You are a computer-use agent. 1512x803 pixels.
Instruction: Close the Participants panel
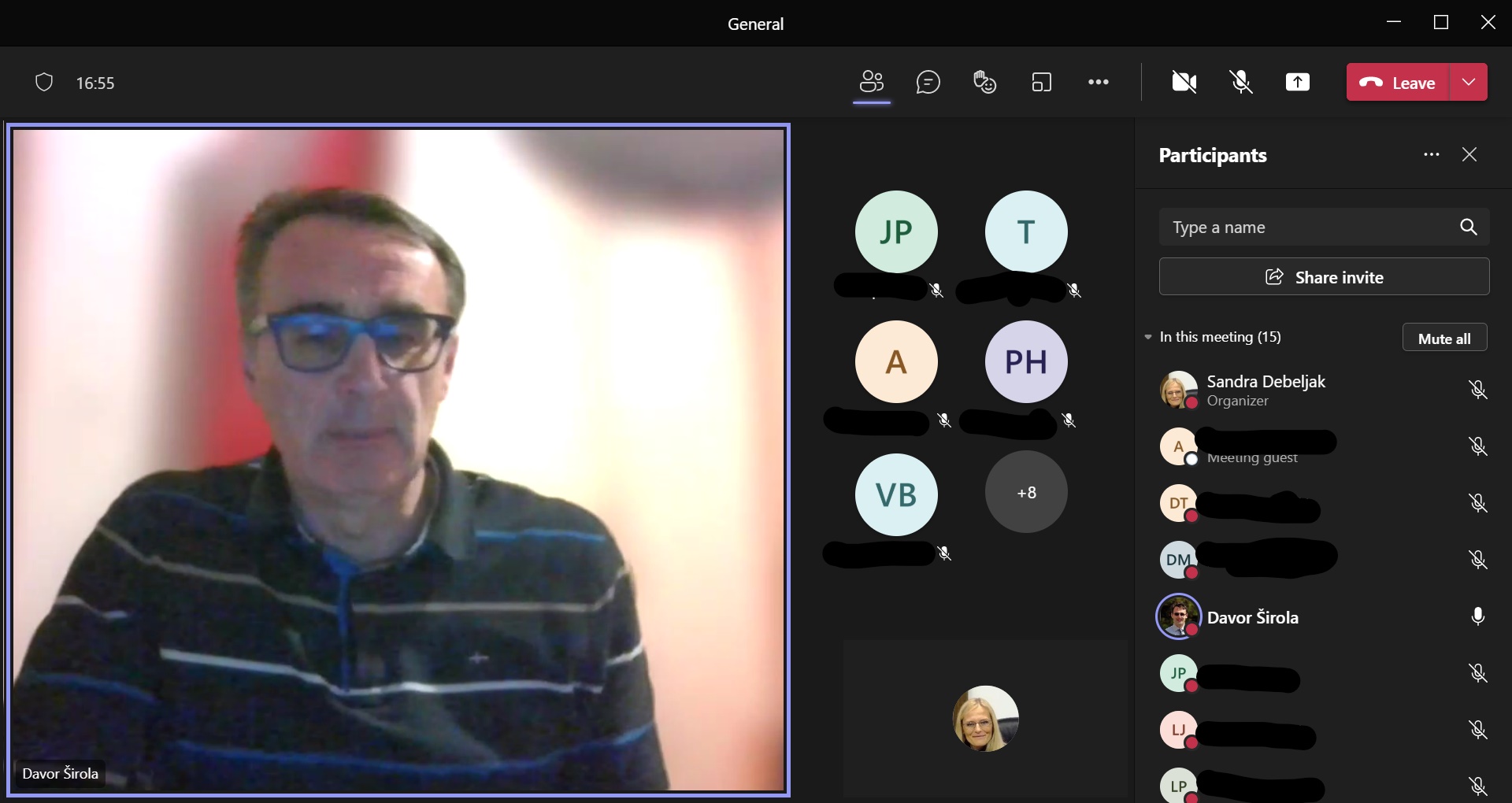pos(1469,155)
